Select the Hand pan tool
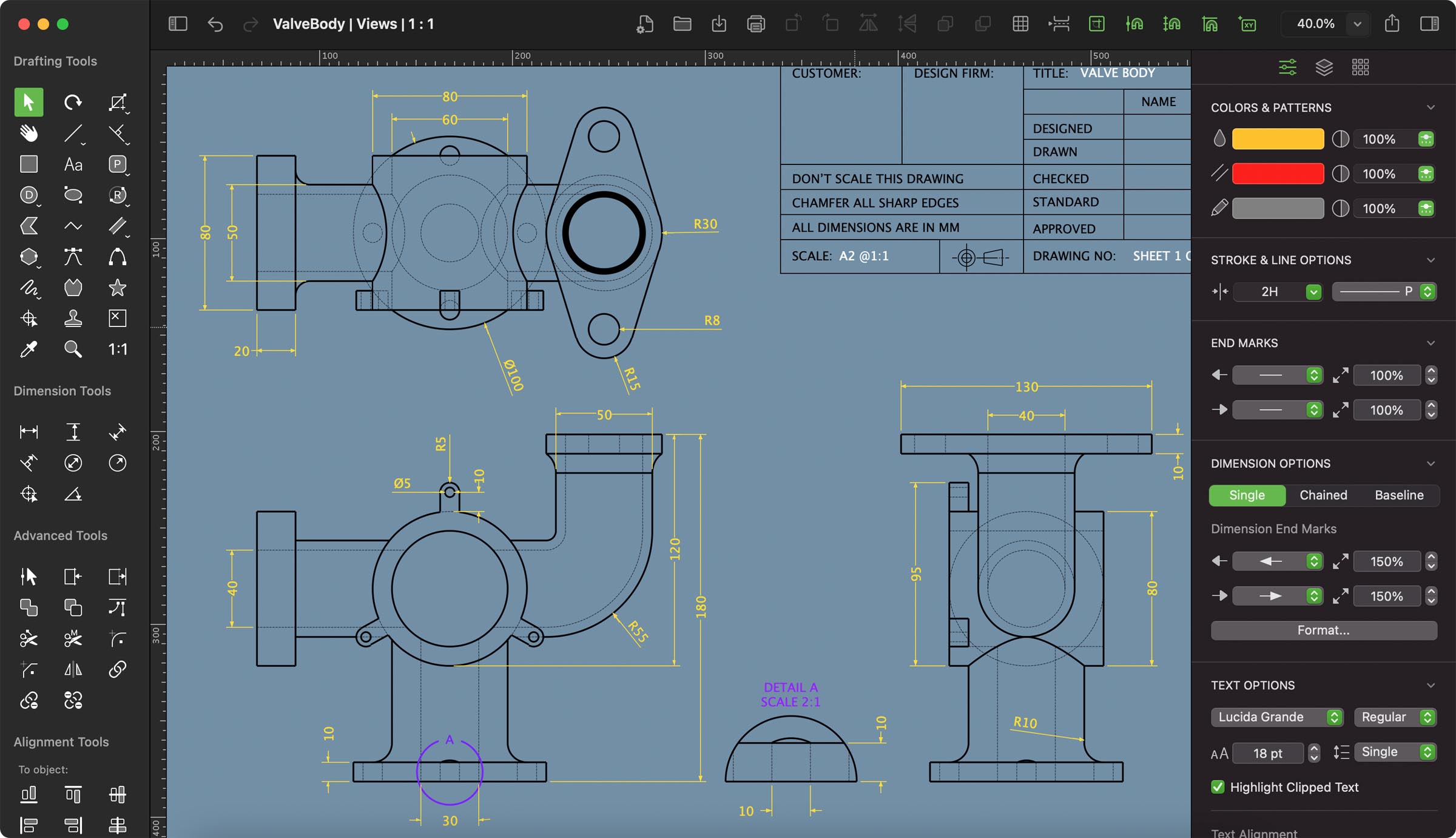 coord(28,133)
